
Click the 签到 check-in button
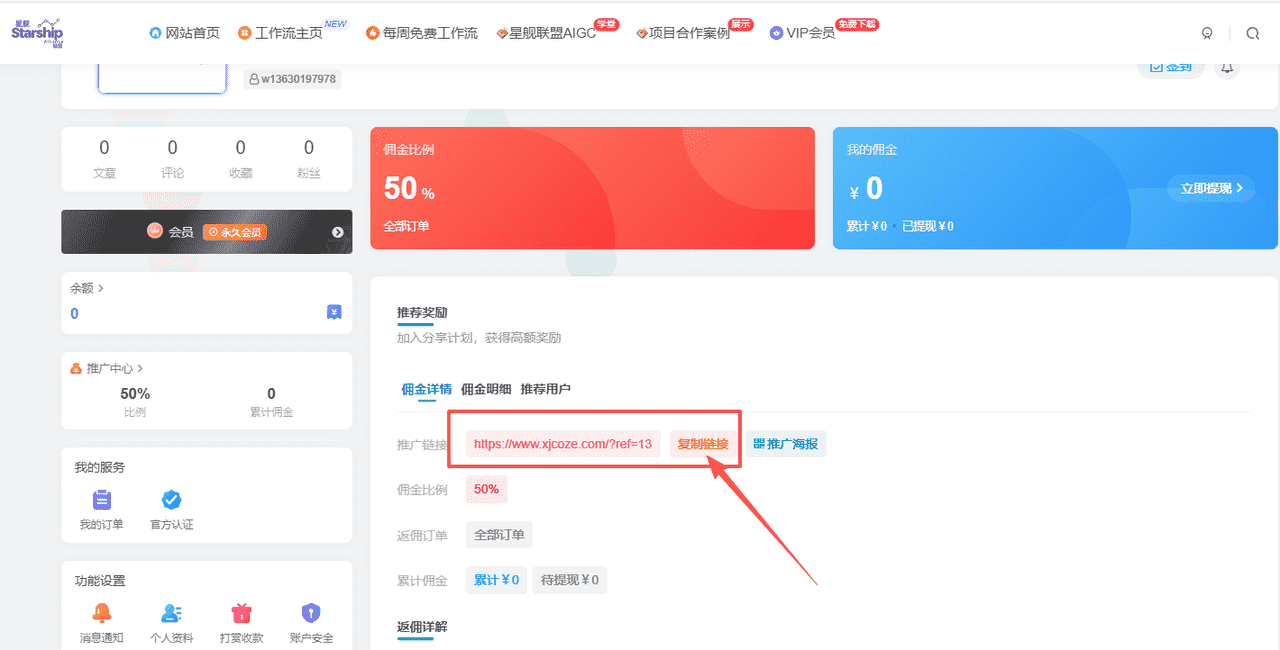pos(1170,67)
